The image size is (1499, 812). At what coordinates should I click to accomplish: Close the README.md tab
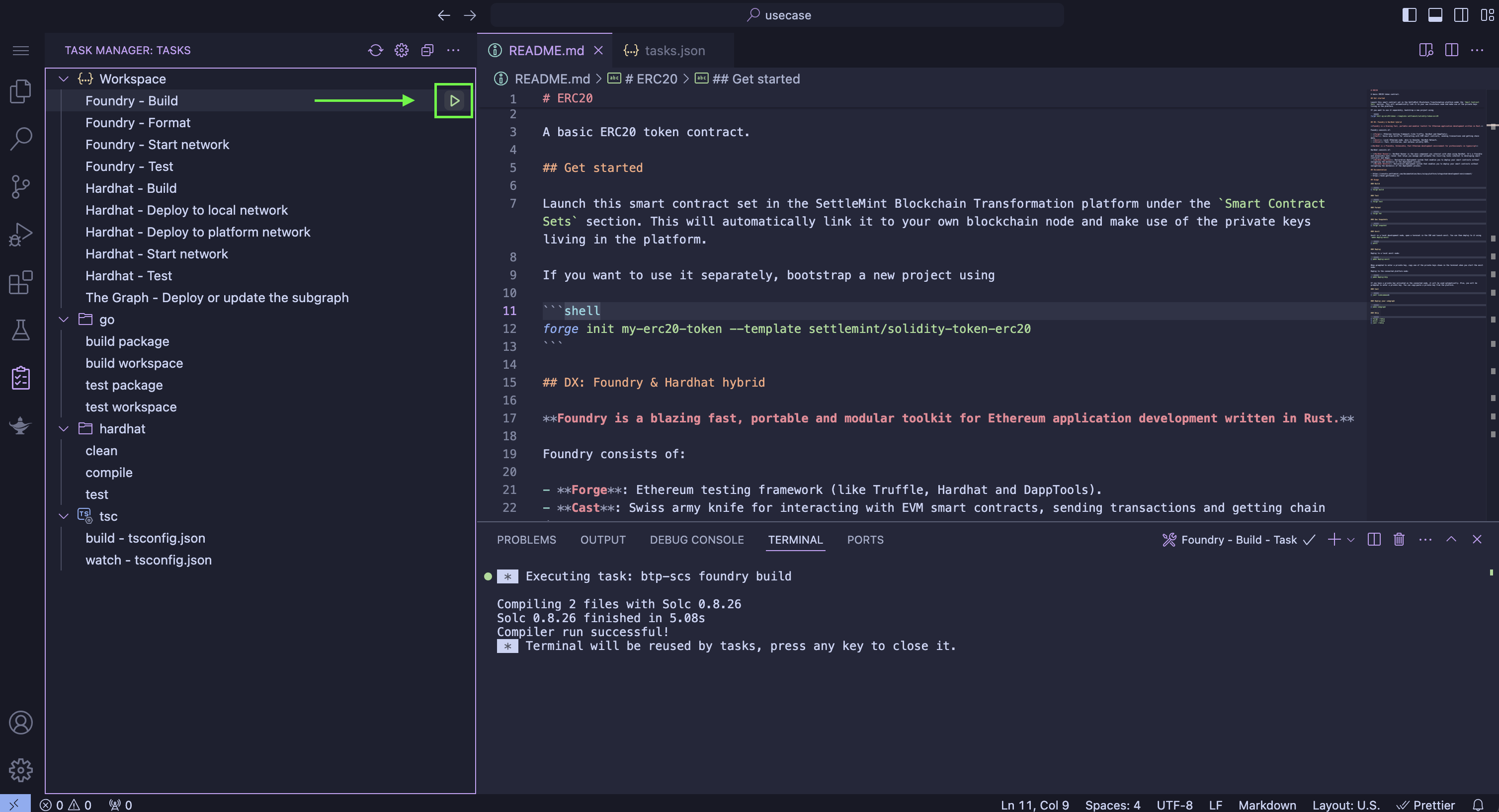[598, 51]
